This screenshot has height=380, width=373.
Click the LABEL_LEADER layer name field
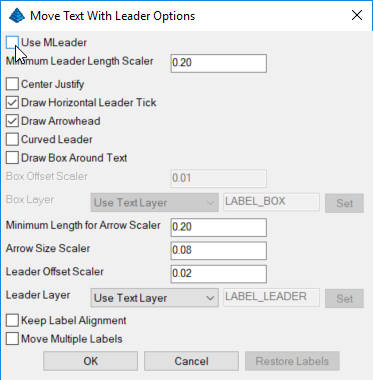pos(271,297)
